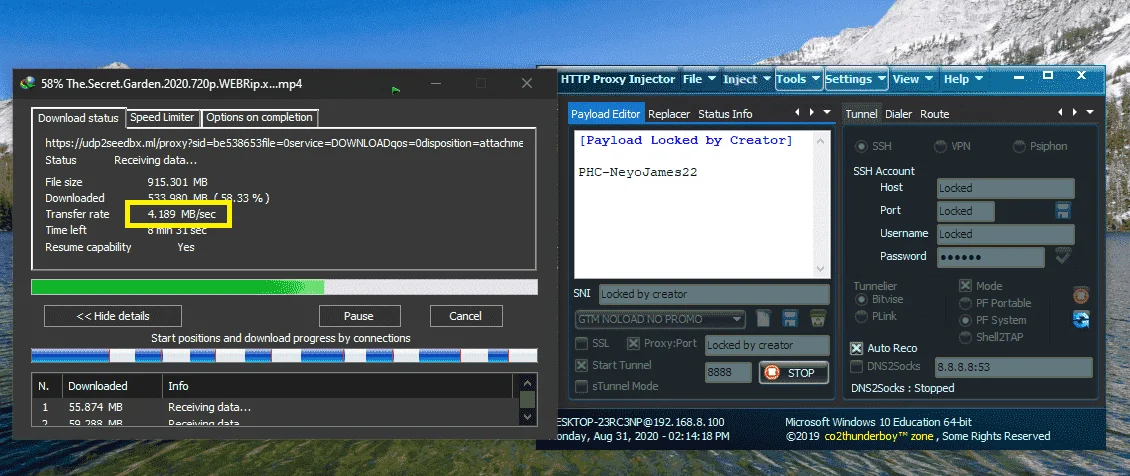Viewport: 1130px width, 476px height.
Task: Expand tab list arrow in Payload Editor panel
Action: [x=827, y=112]
